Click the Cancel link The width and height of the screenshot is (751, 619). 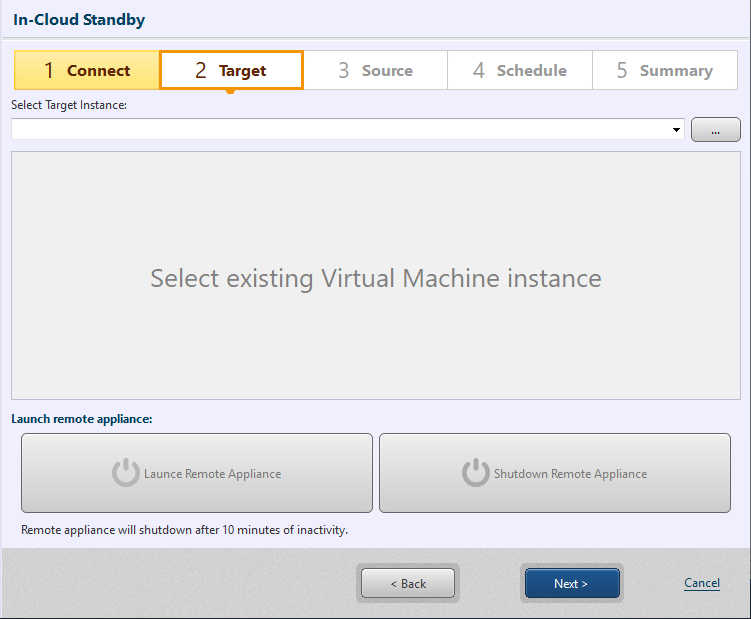[x=701, y=583]
